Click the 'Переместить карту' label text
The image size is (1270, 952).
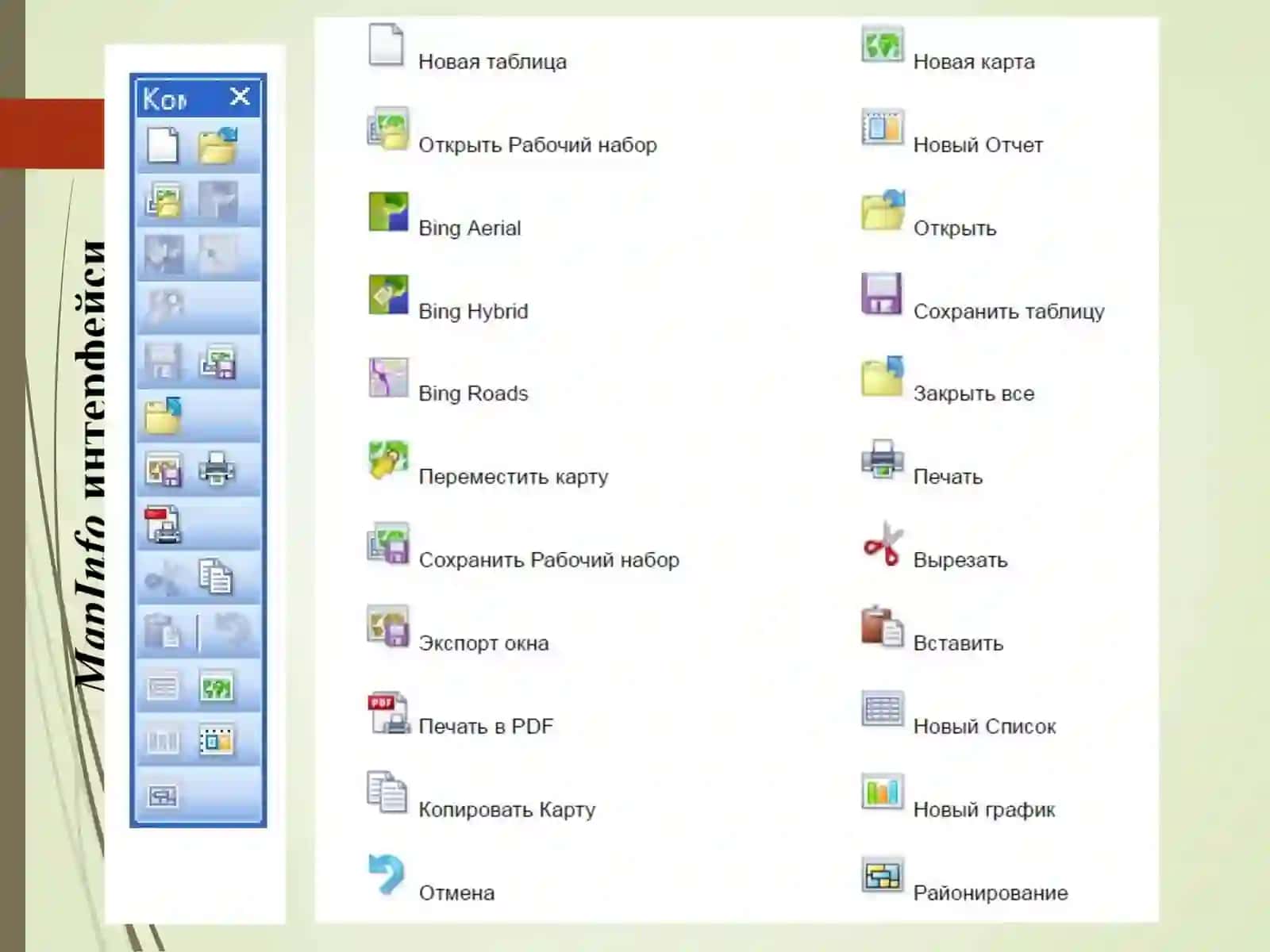(x=514, y=478)
